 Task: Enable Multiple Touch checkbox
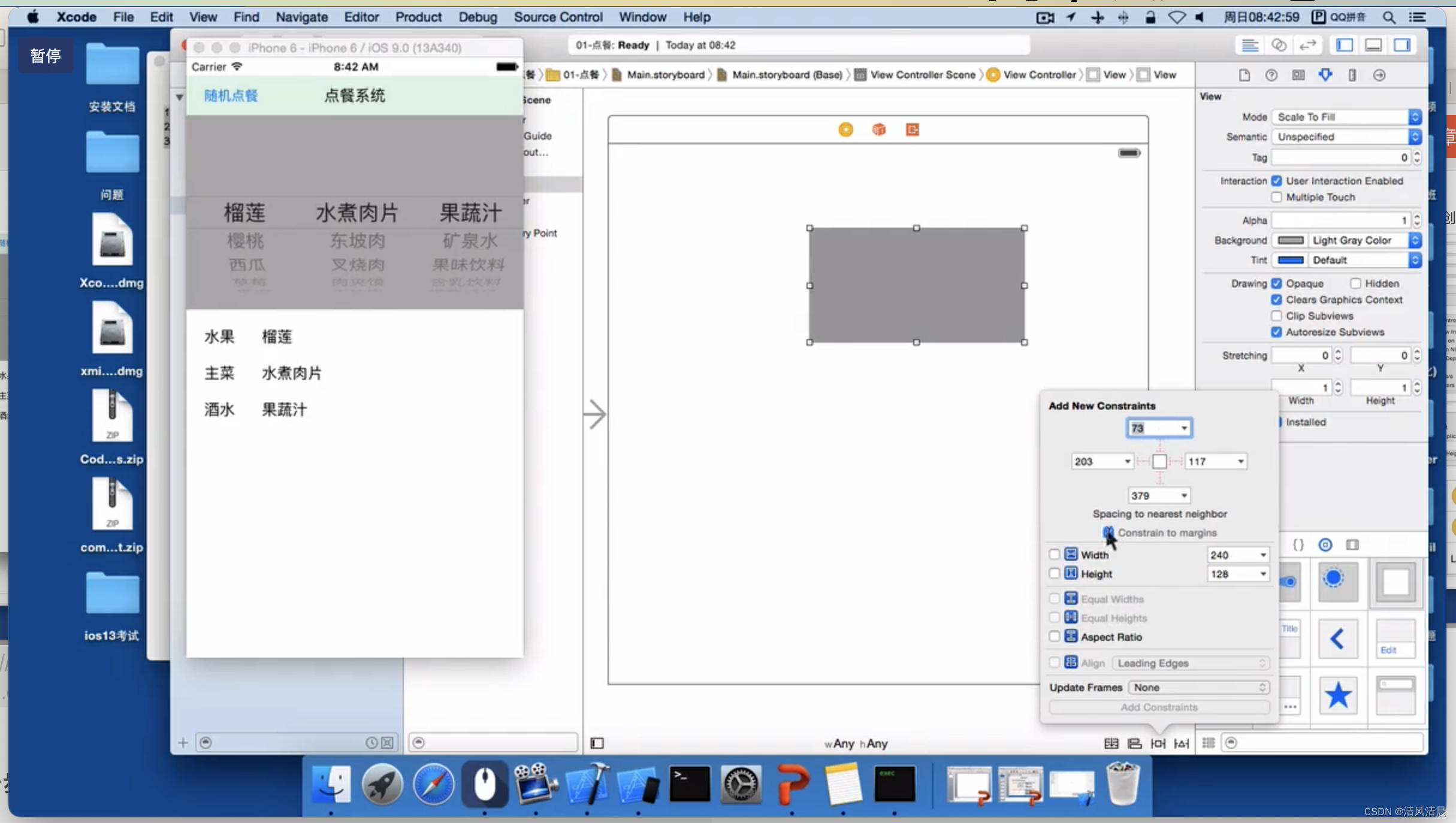[x=1276, y=197]
